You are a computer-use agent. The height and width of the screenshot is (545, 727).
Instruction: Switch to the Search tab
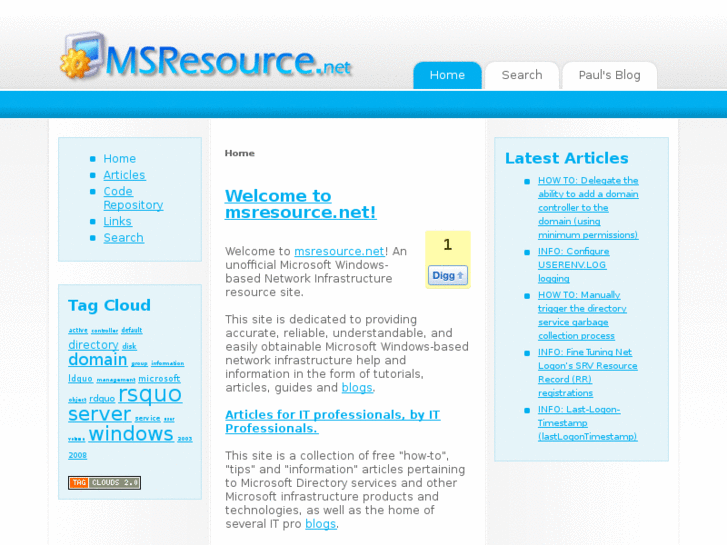522,75
